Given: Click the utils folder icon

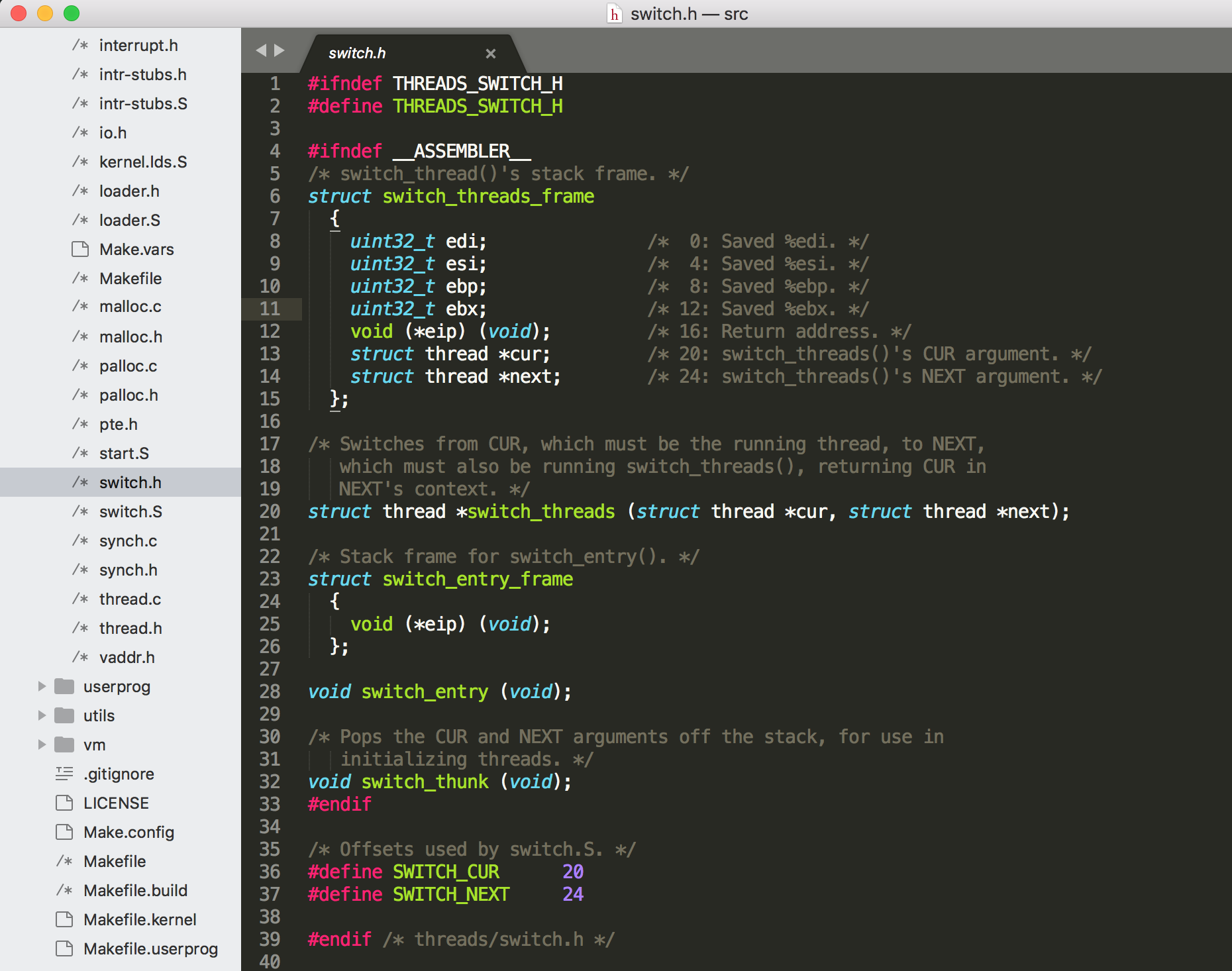Looking at the screenshot, I should click(x=64, y=715).
